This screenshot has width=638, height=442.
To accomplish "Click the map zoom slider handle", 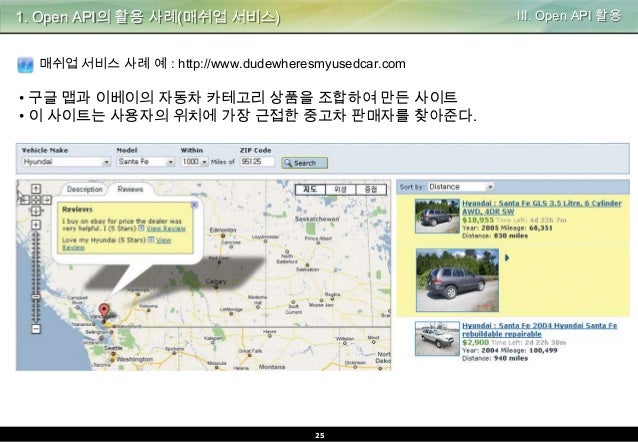I will click(36, 297).
